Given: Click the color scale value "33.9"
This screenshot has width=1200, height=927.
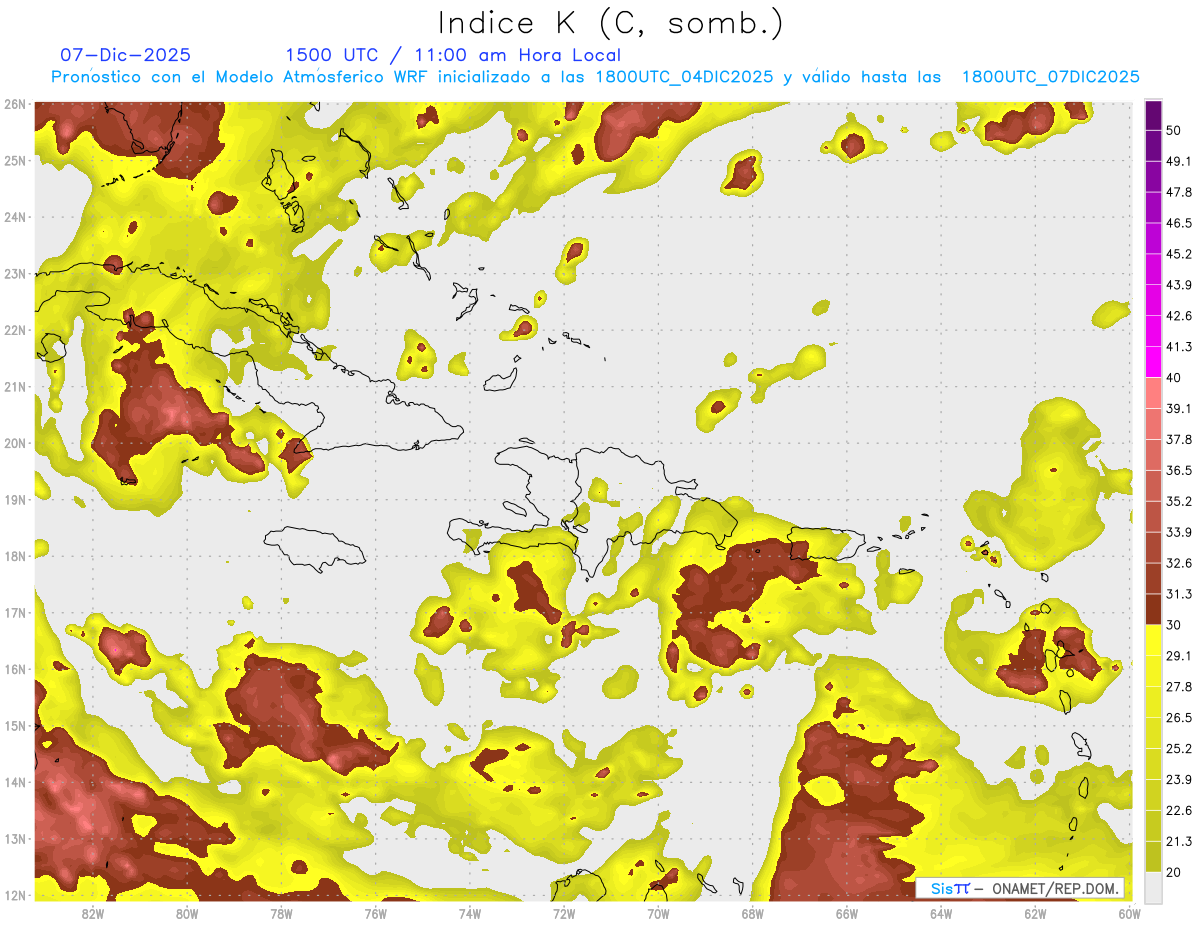Looking at the screenshot, I should click(x=1178, y=532).
